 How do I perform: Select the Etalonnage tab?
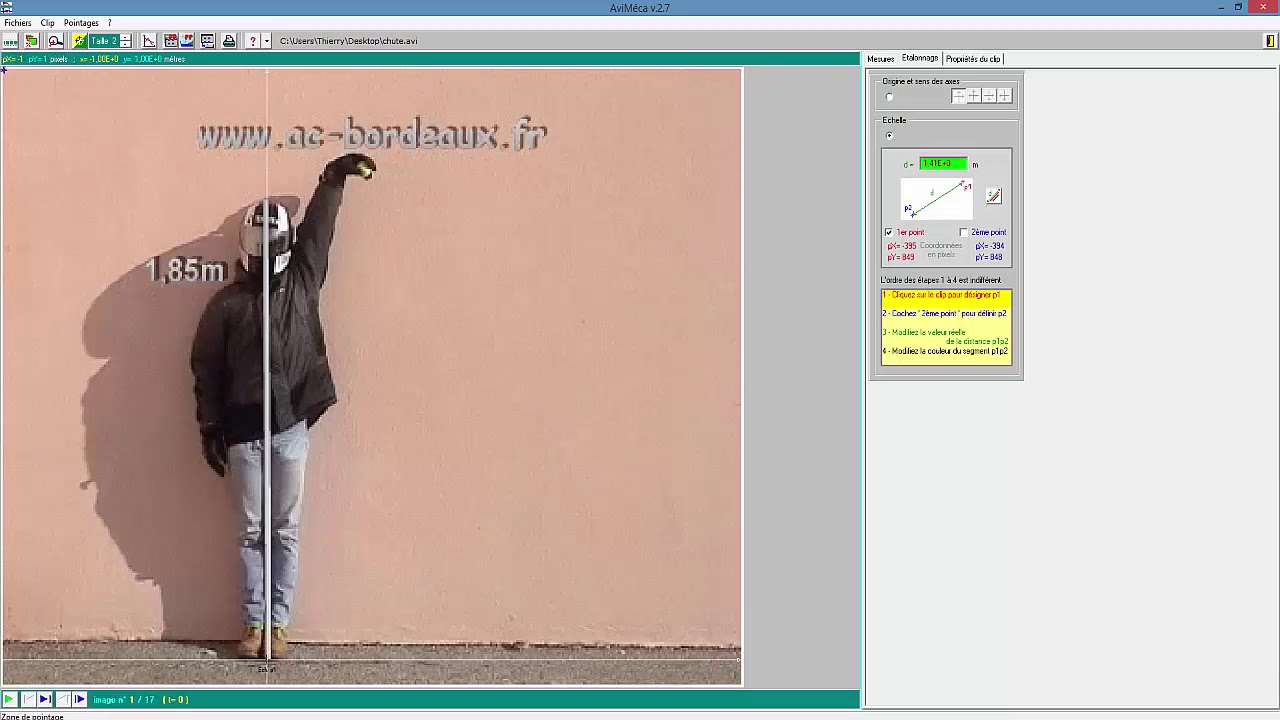click(920, 58)
